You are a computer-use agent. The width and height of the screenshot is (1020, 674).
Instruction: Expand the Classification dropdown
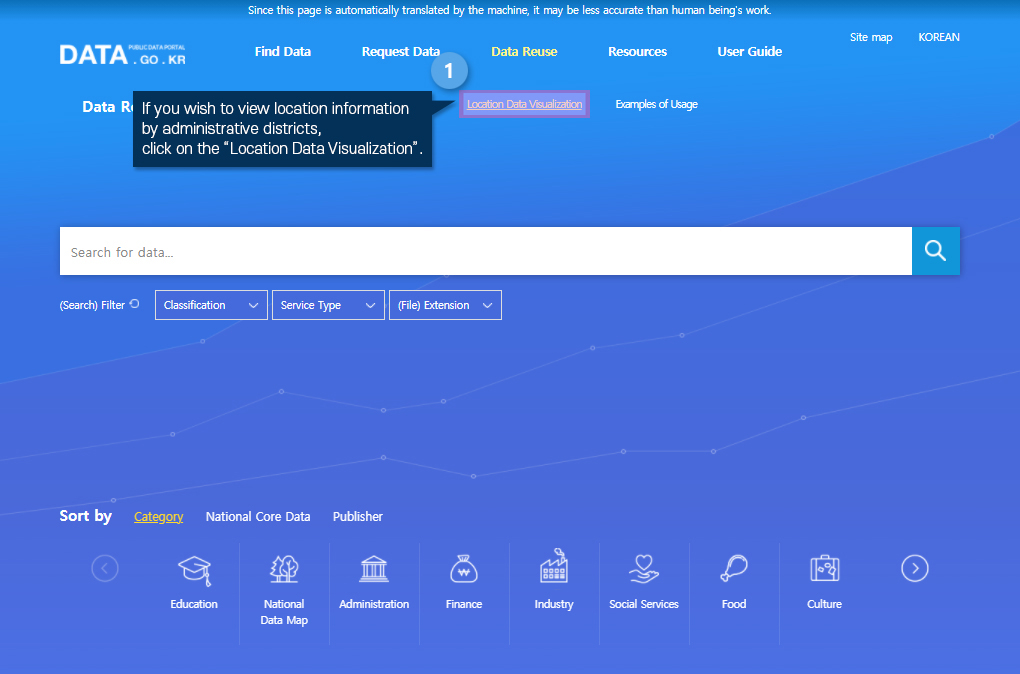pyautogui.click(x=211, y=305)
